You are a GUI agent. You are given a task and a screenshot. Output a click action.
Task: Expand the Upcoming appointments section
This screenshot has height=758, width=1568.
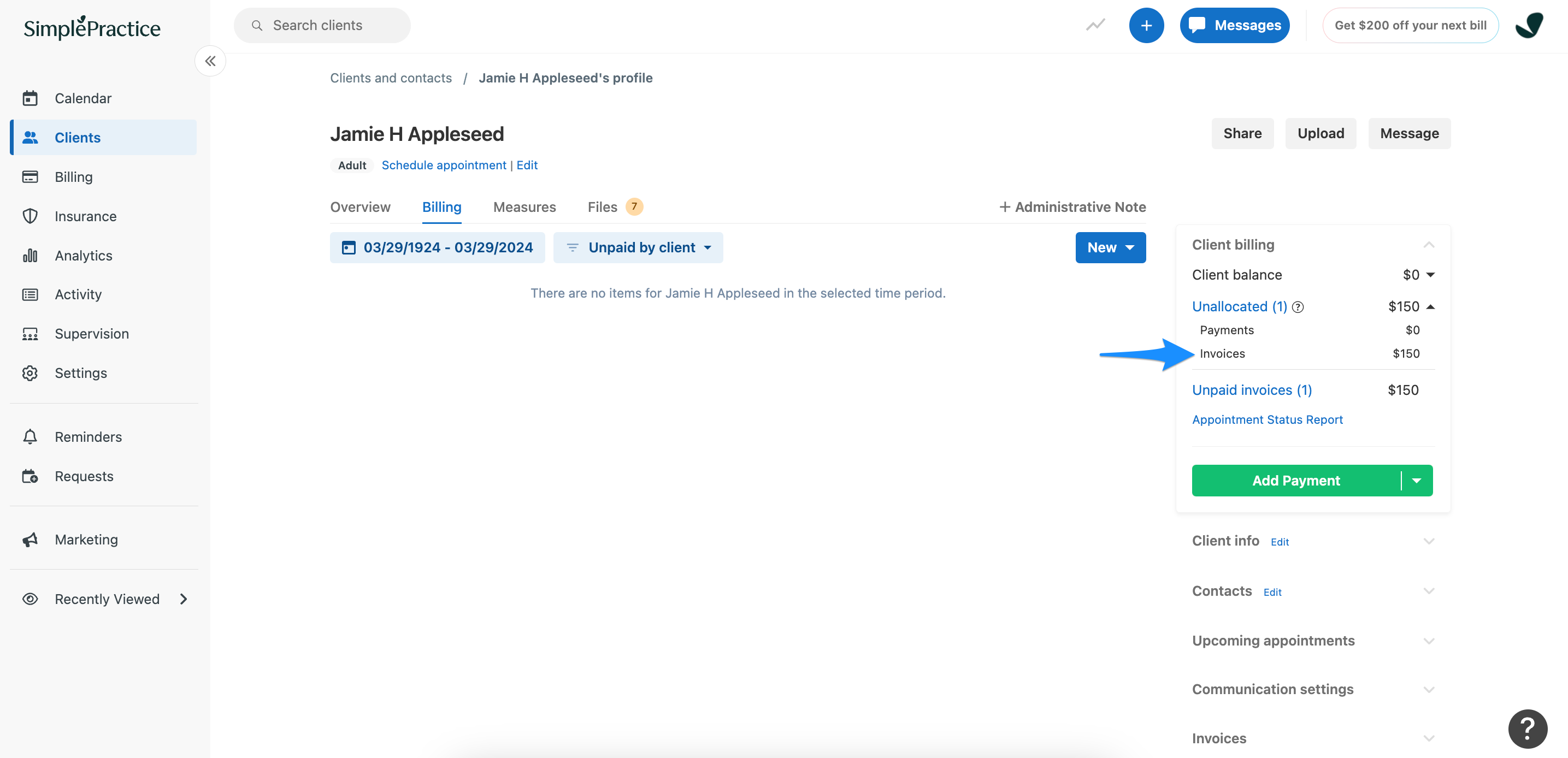pos(1429,641)
